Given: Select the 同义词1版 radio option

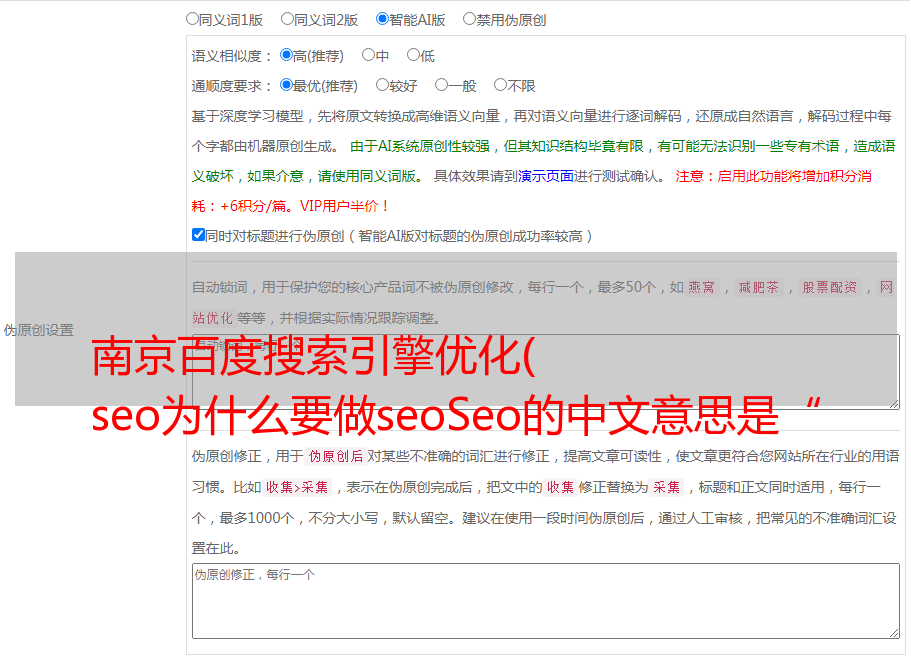Looking at the screenshot, I should tap(192, 19).
